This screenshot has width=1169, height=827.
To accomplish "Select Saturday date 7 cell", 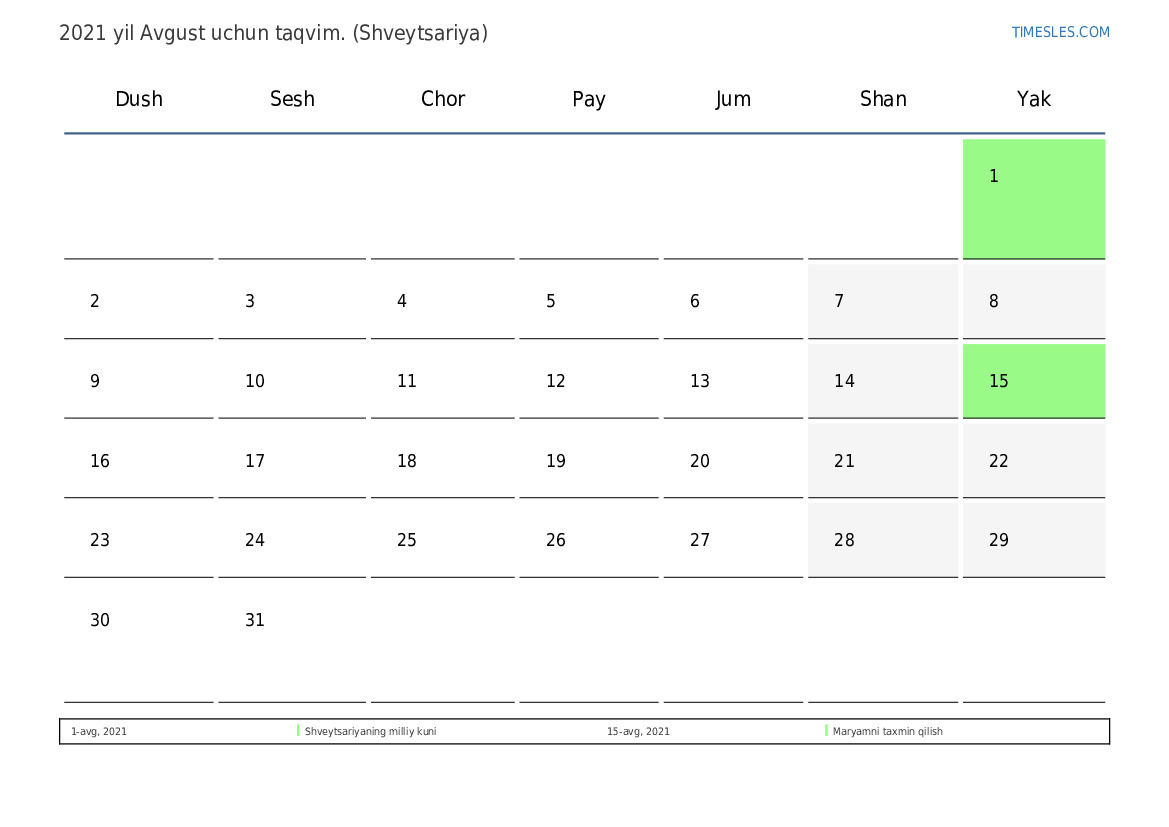I will (882, 300).
